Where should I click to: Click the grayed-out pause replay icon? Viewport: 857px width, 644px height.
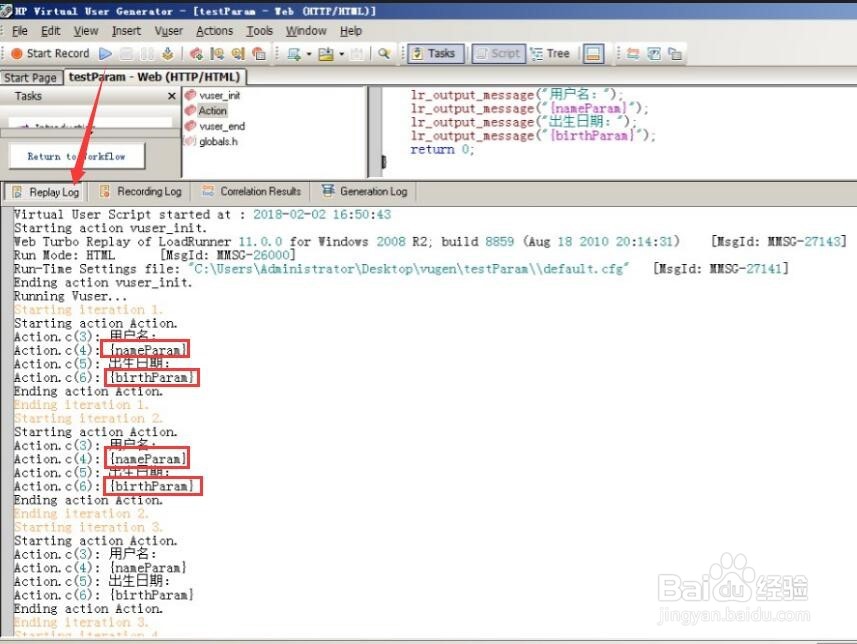coord(147,53)
